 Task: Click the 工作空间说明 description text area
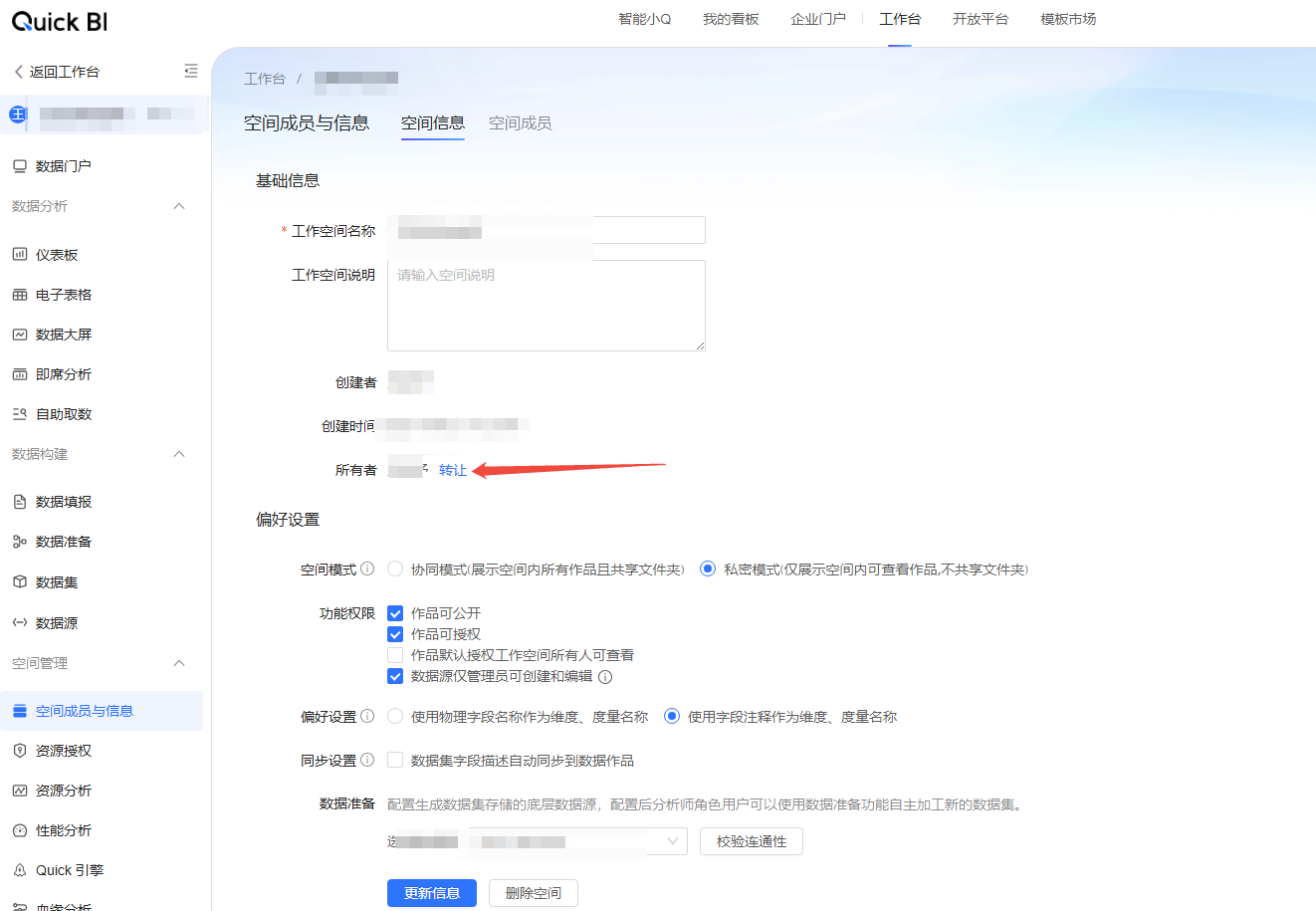click(546, 306)
